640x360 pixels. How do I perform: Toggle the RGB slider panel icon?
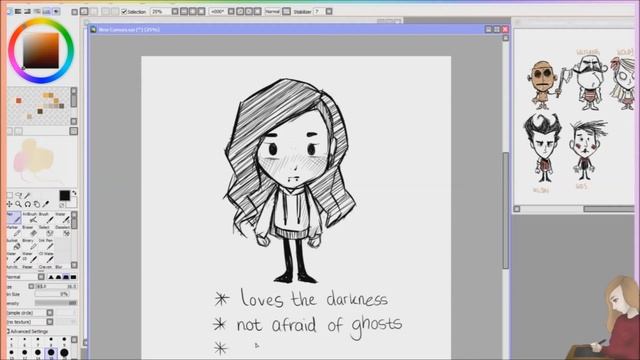[x=18, y=11]
